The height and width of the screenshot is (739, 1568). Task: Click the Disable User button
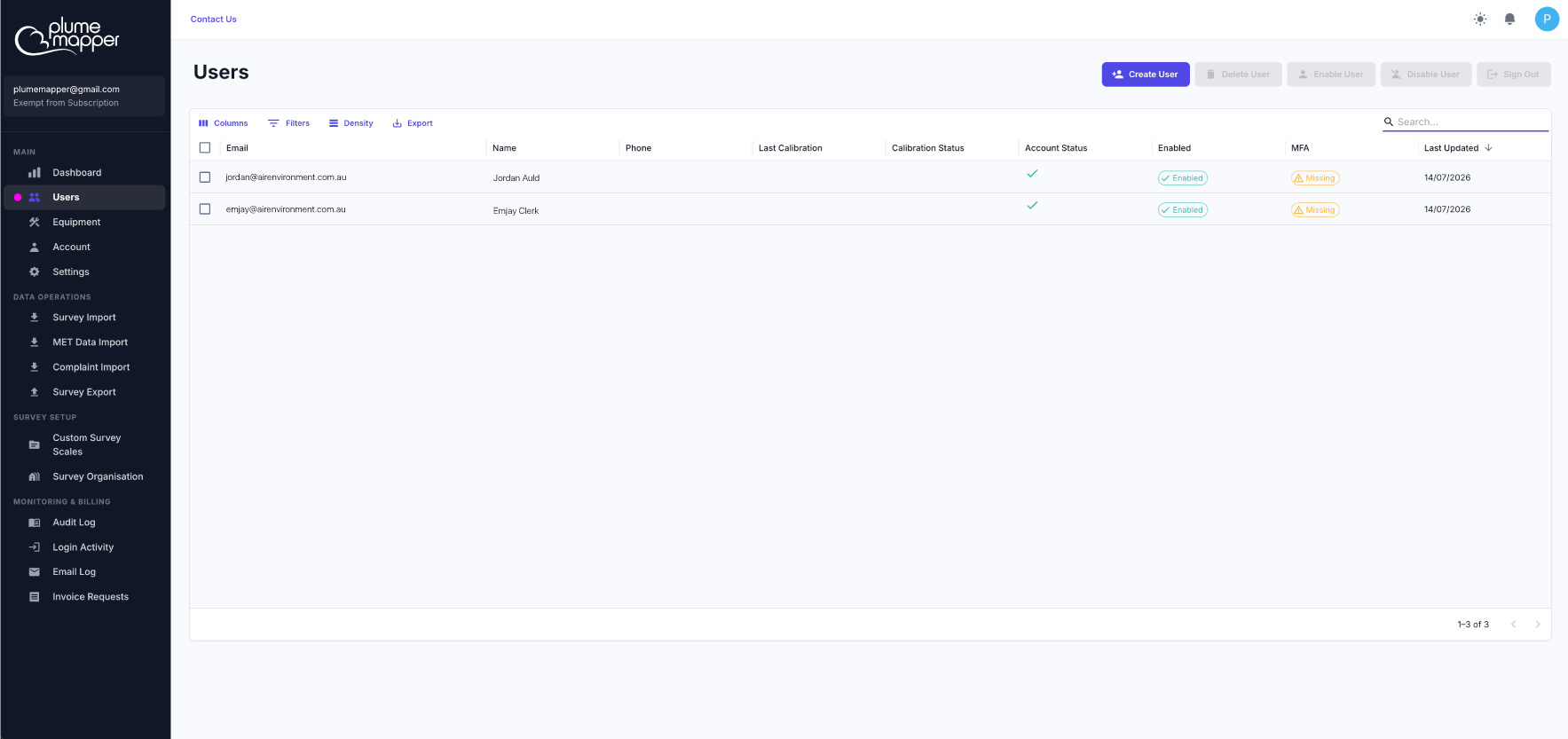(1426, 75)
